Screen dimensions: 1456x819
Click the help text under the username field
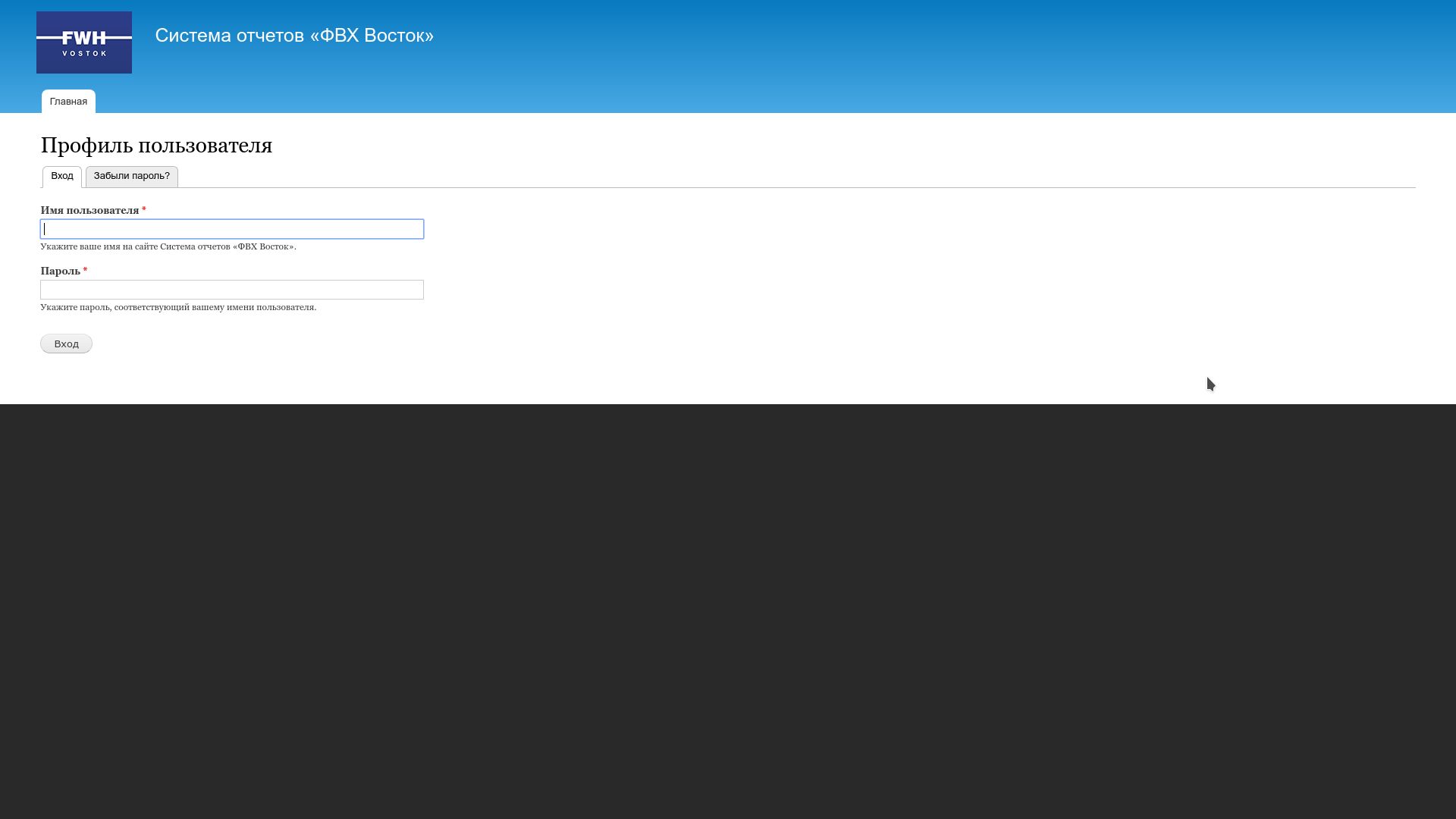coord(168,246)
